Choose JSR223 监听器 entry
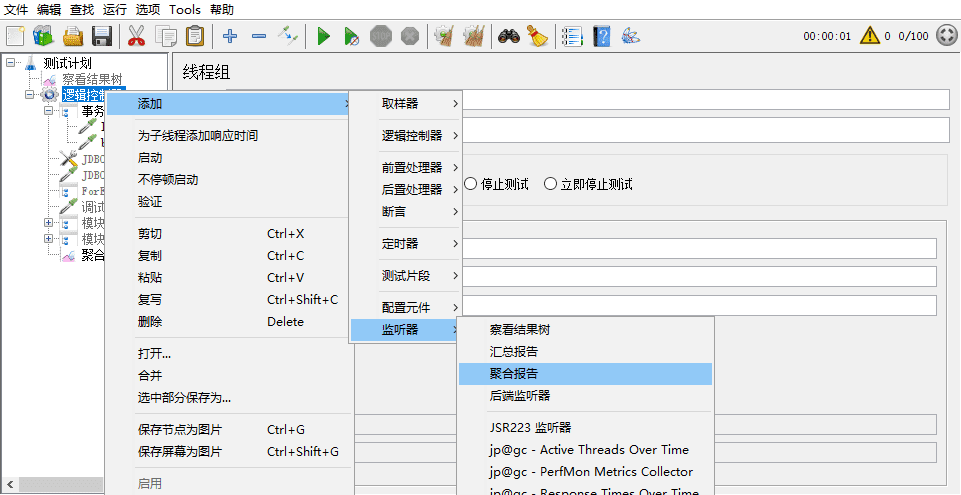Image resolution: width=961 pixels, height=495 pixels. 585,428
